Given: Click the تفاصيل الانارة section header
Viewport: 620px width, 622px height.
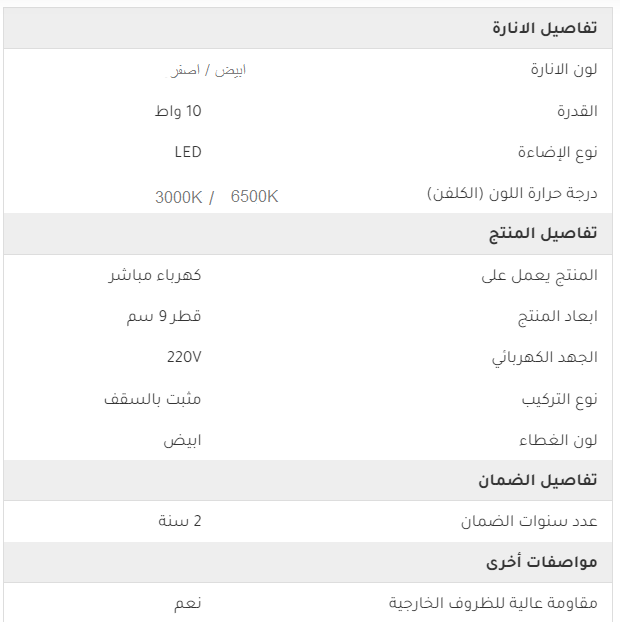Looking at the screenshot, I should click(545, 28).
